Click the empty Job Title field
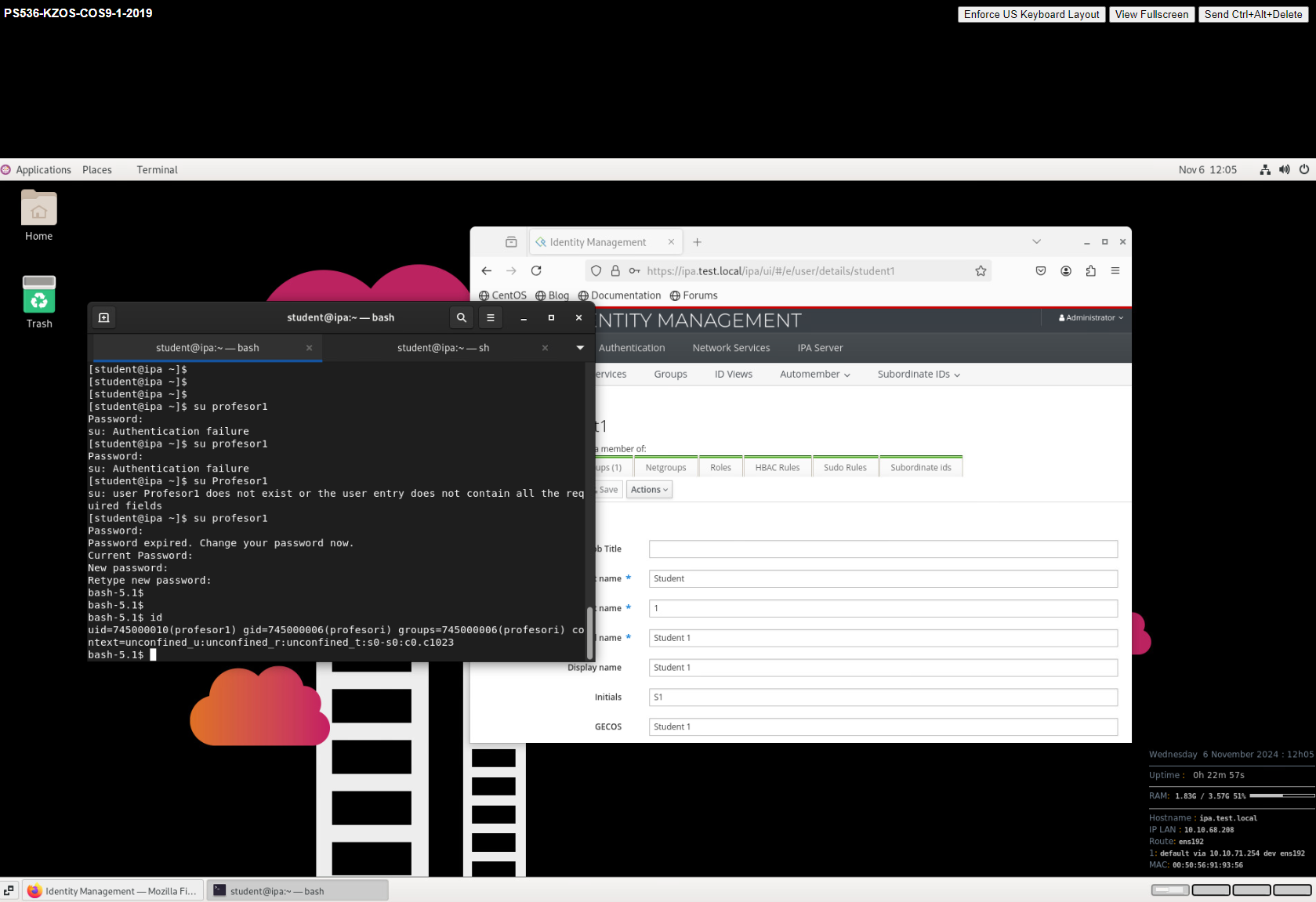Image resolution: width=1316 pixels, height=902 pixels. [883, 549]
